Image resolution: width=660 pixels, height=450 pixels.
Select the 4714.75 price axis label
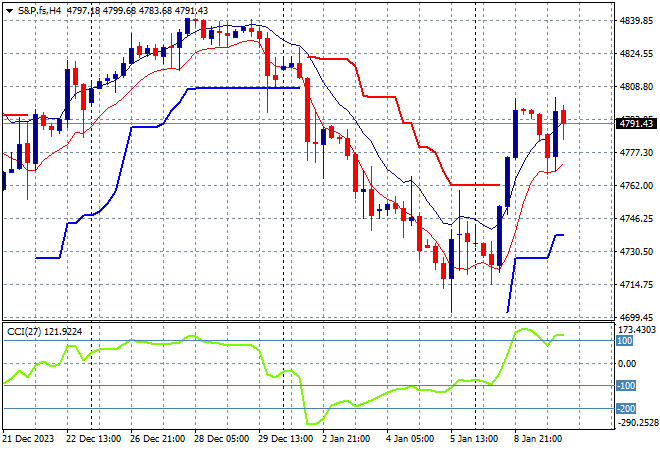pyautogui.click(x=634, y=285)
